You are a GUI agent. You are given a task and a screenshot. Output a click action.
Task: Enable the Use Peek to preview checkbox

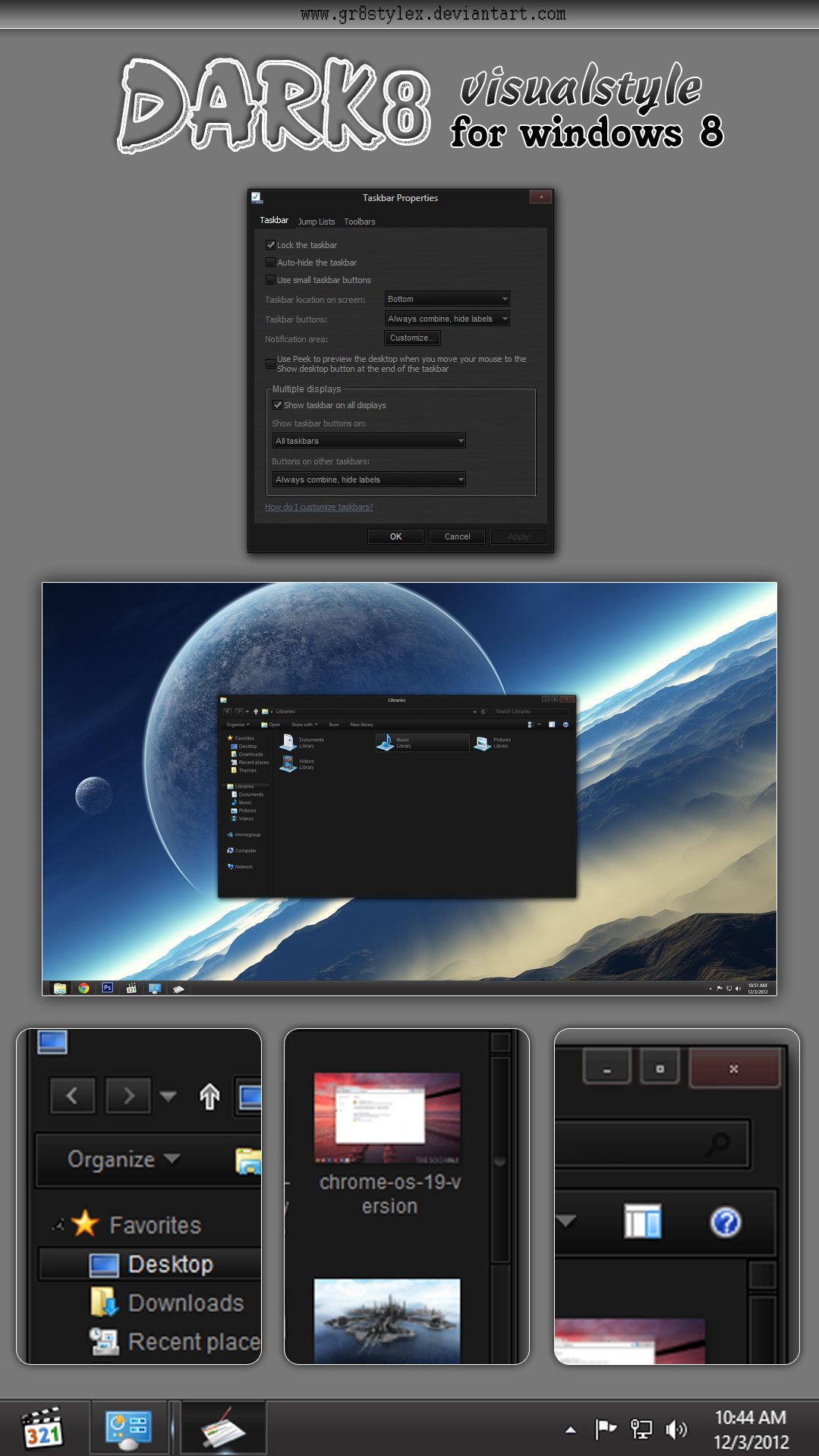pyautogui.click(x=270, y=364)
